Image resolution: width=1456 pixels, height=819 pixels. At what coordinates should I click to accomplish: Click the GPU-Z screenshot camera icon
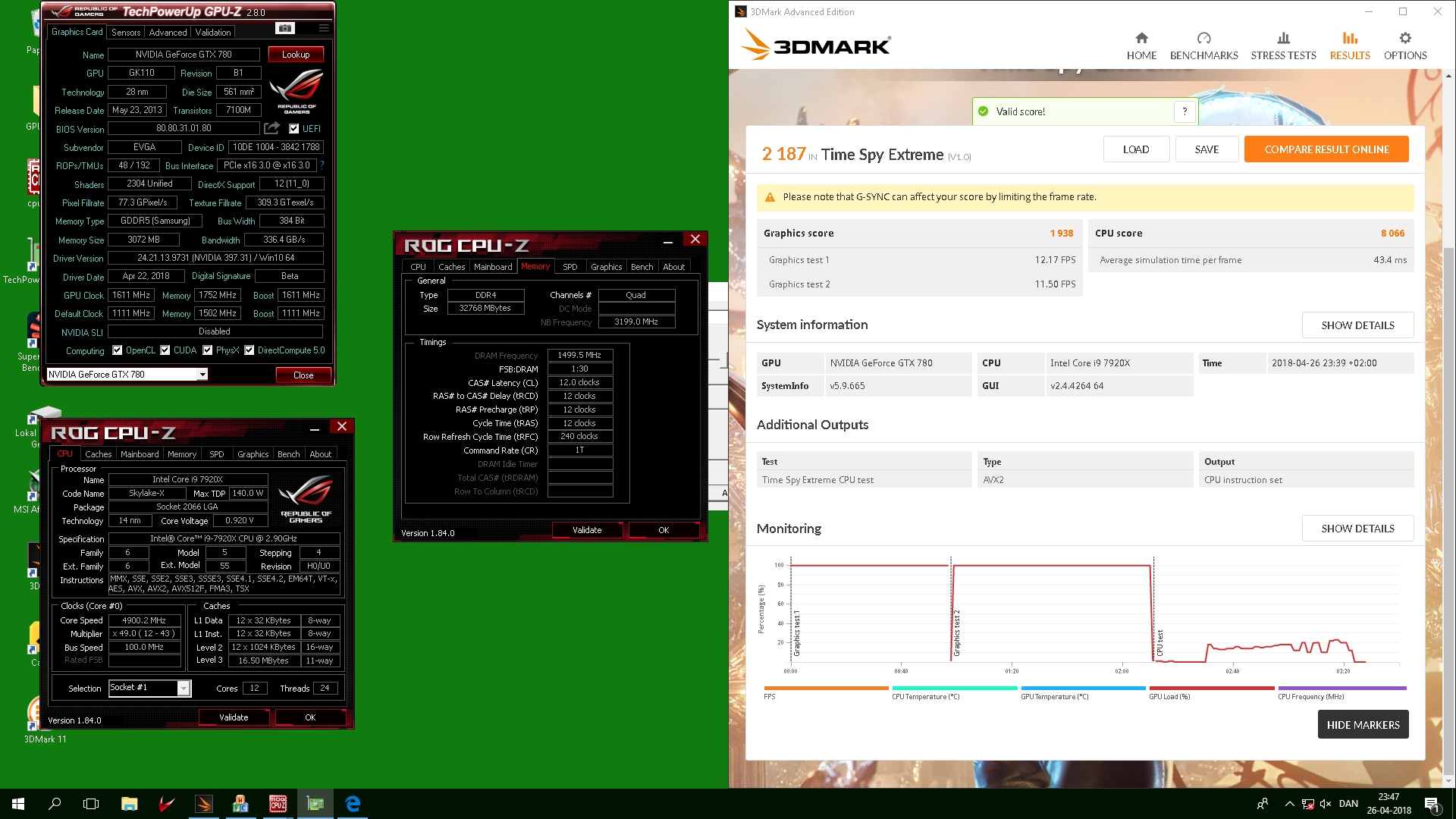(285, 28)
